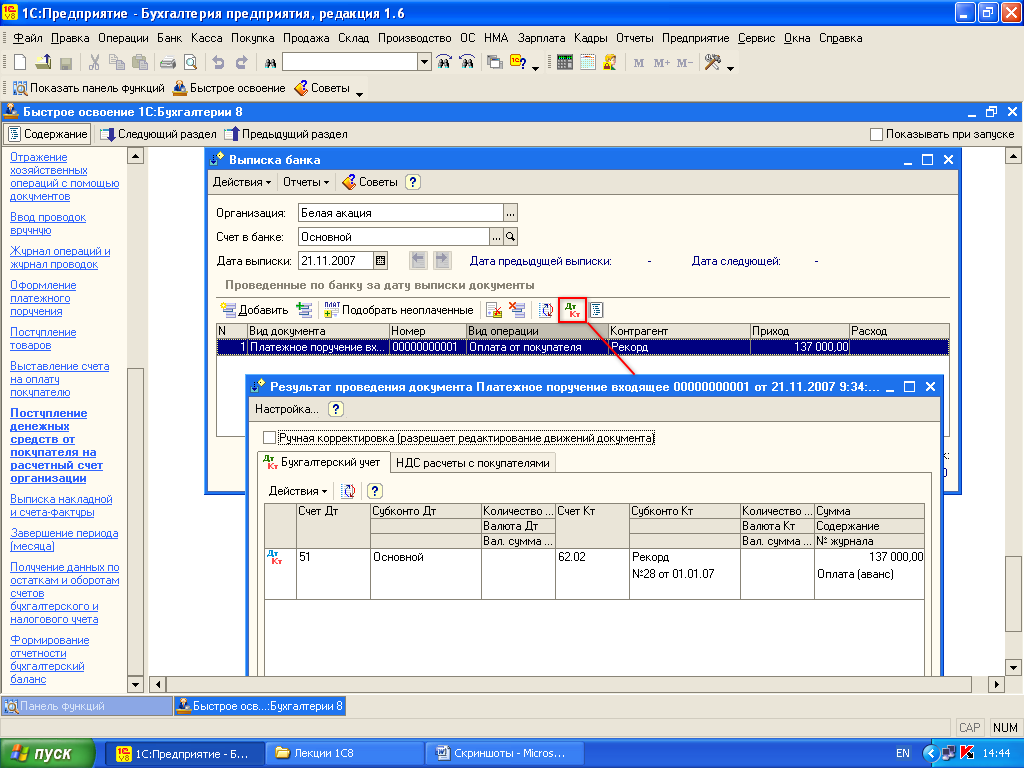Click the Copy icon in main toolbar

[117, 63]
